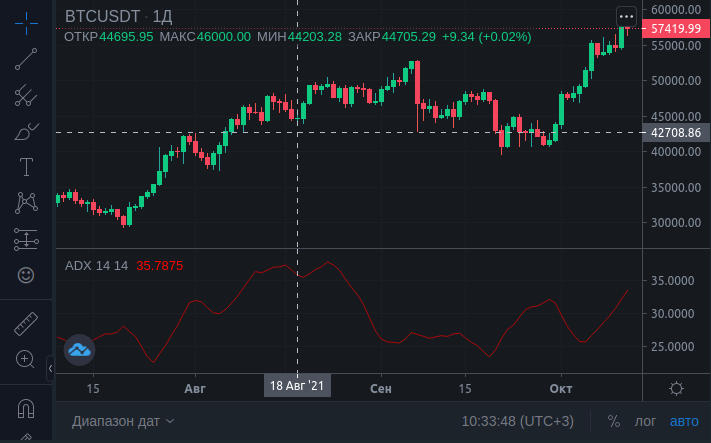Toggle авто auto scale
Image resolution: width=711 pixels, height=443 pixels.
[x=684, y=421]
